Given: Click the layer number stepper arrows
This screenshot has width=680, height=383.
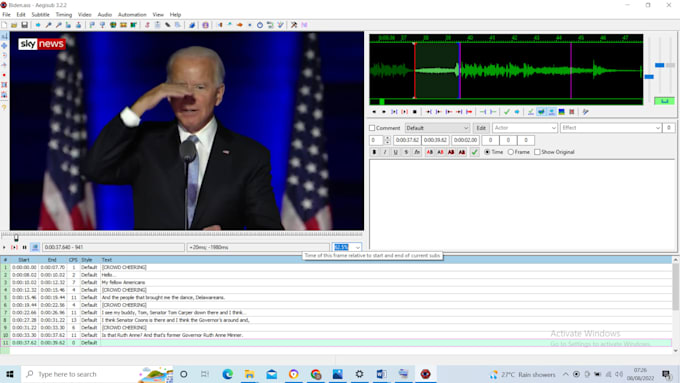Looking at the screenshot, I should point(387,140).
